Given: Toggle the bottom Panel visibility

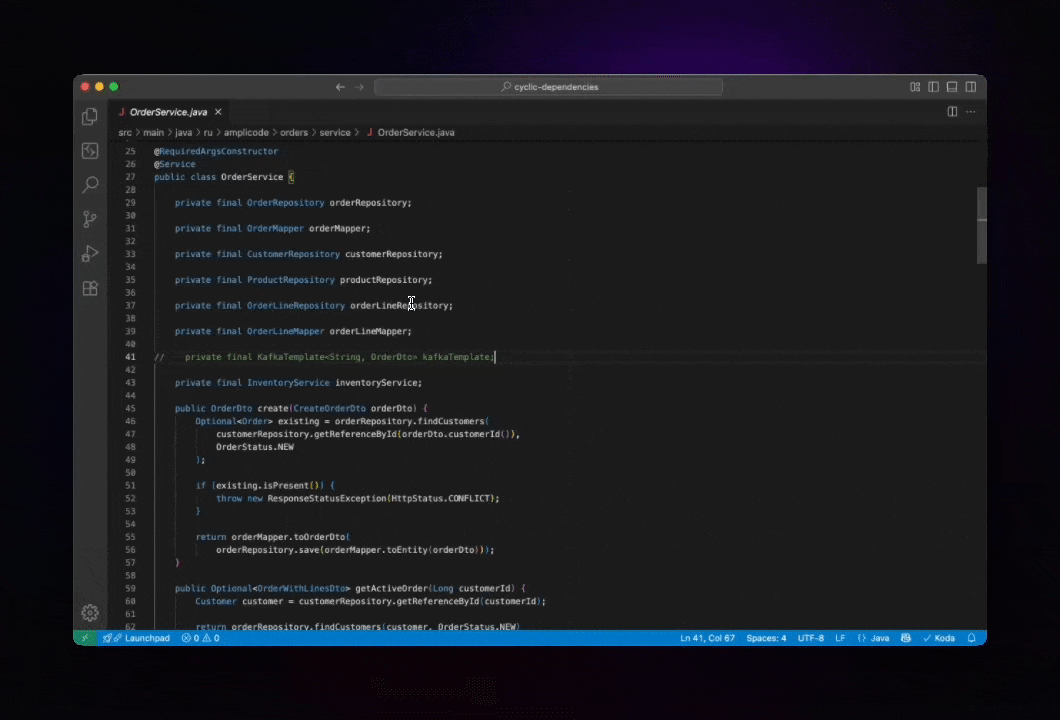Looking at the screenshot, I should pos(952,87).
